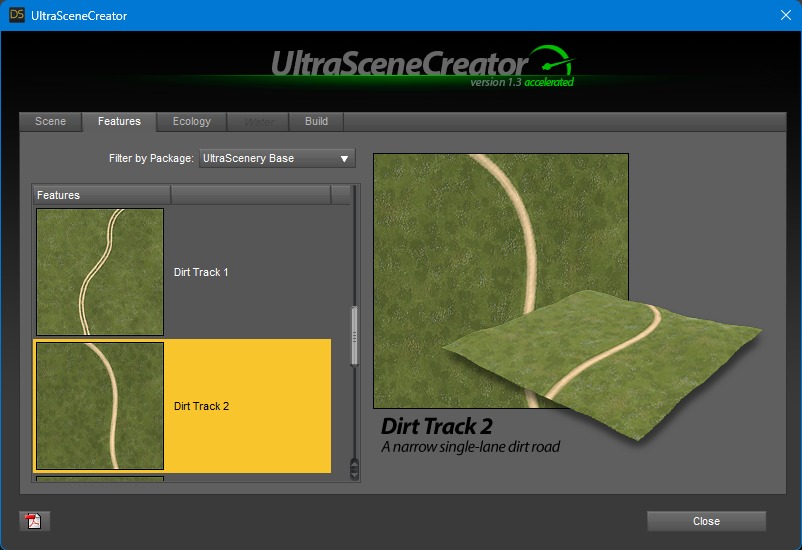This screenshot has width=802, height=550.
Task: Select the greyed-out Water tab
Action: coord(259,121)
